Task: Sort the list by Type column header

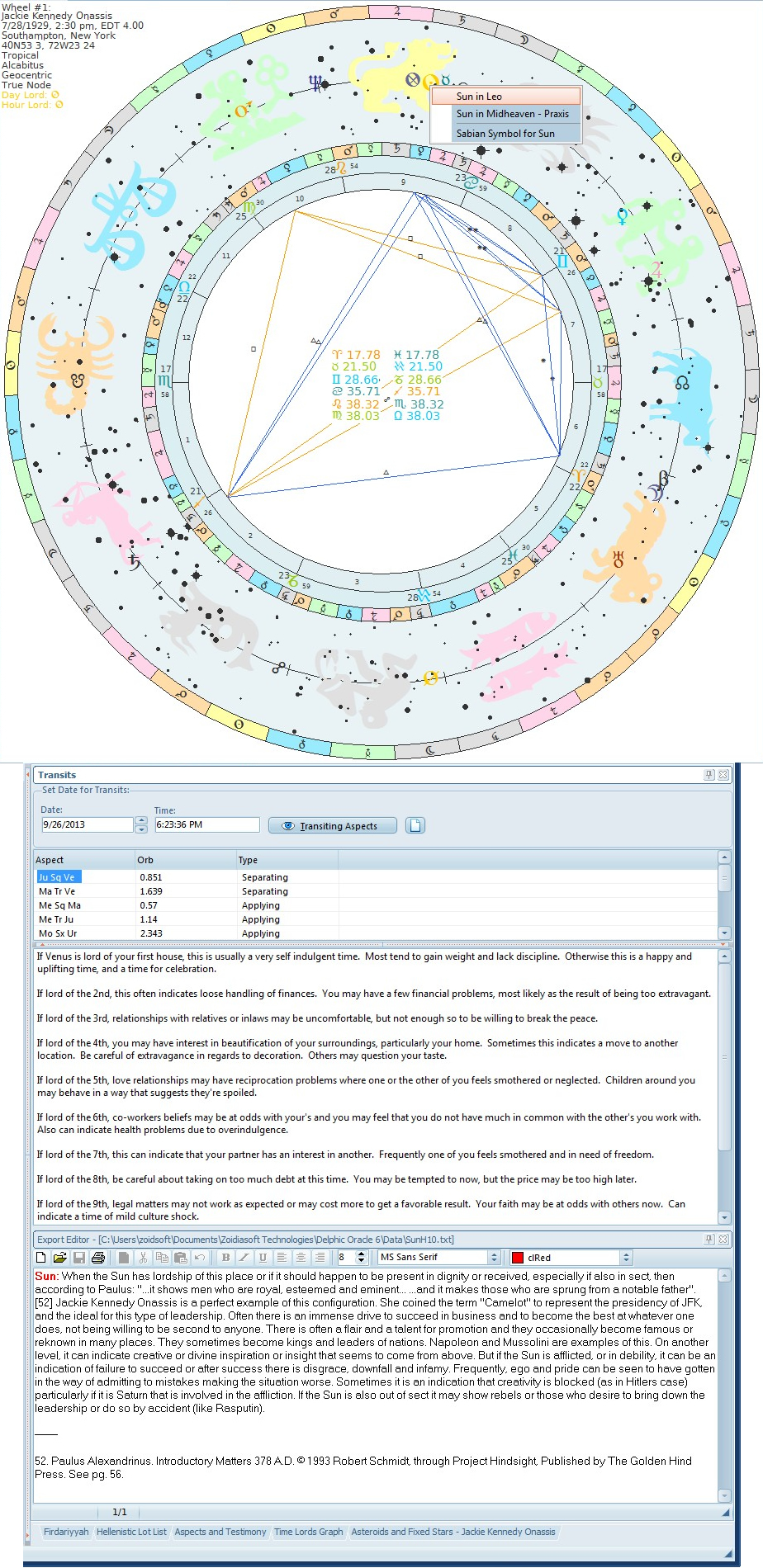Action: click(x=287, y=860)
